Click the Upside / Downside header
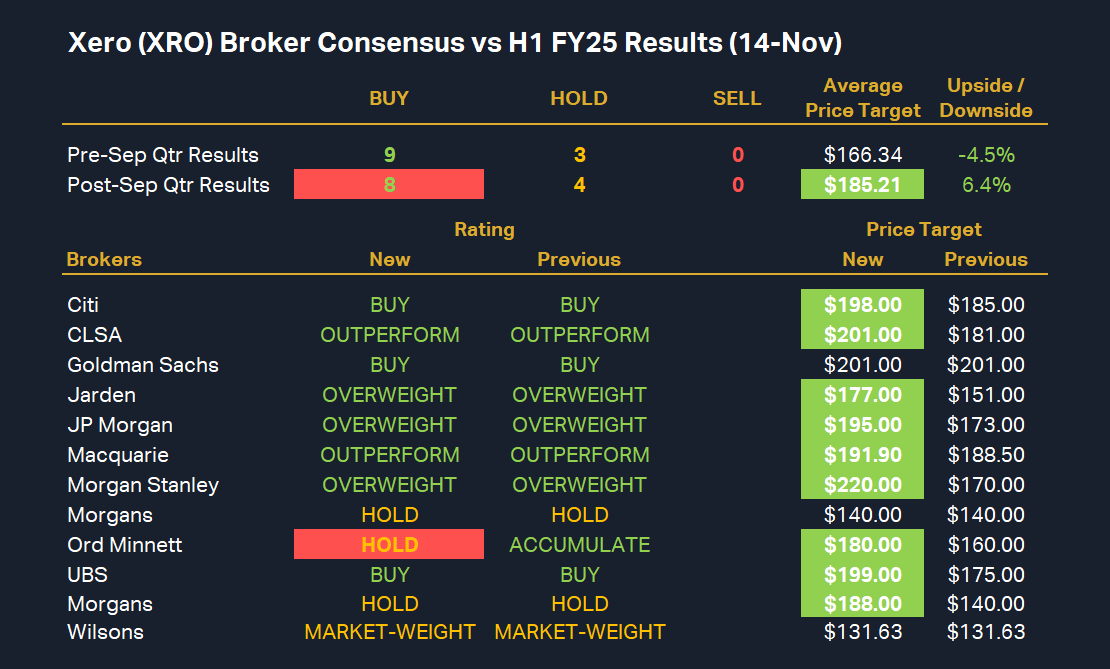This screenshot has width=1110, height=669. [986, 98]
